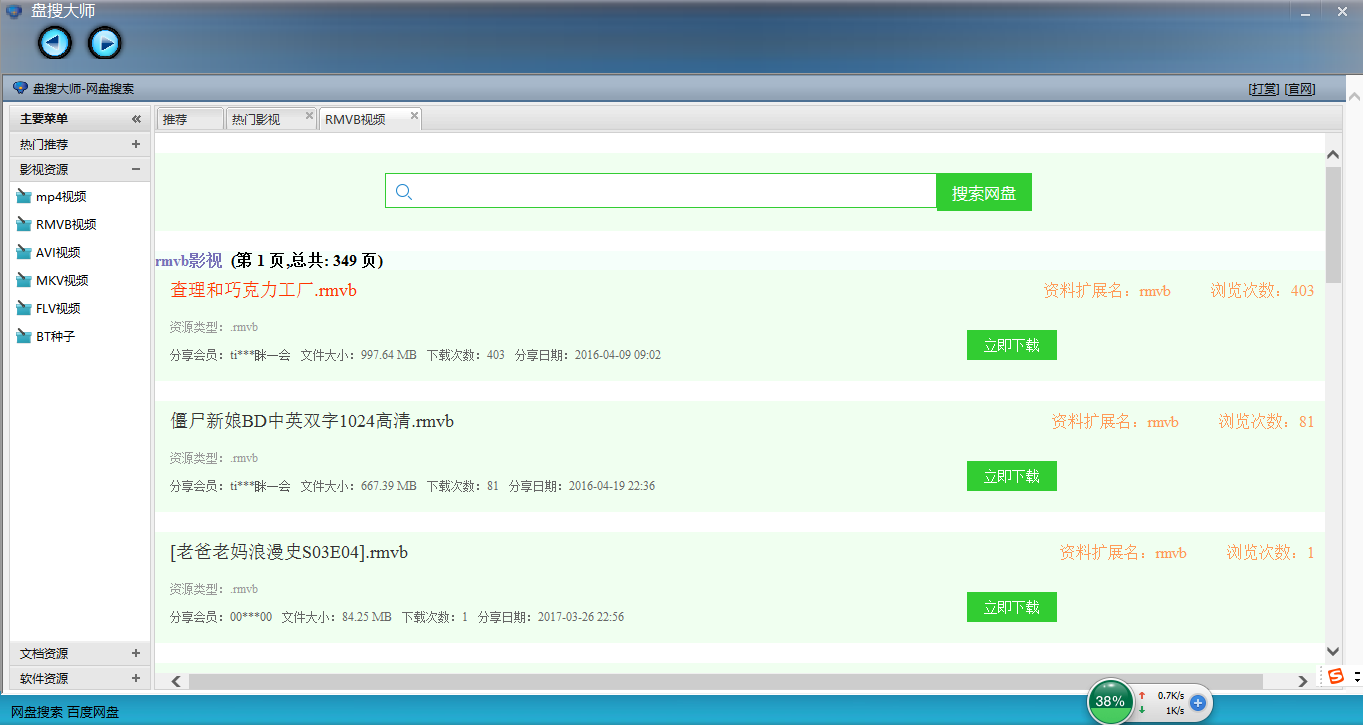The height and width of the screenshot is (725, 1363).
Task: Click the horizontal scrollbar thumb
Action: 726,681
